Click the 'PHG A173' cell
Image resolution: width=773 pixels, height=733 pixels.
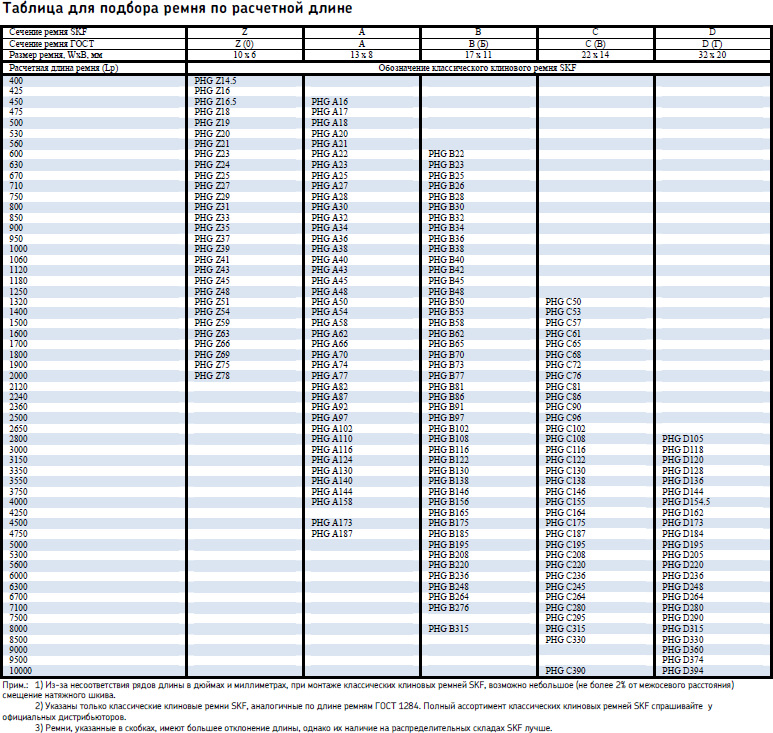(332, 523)
